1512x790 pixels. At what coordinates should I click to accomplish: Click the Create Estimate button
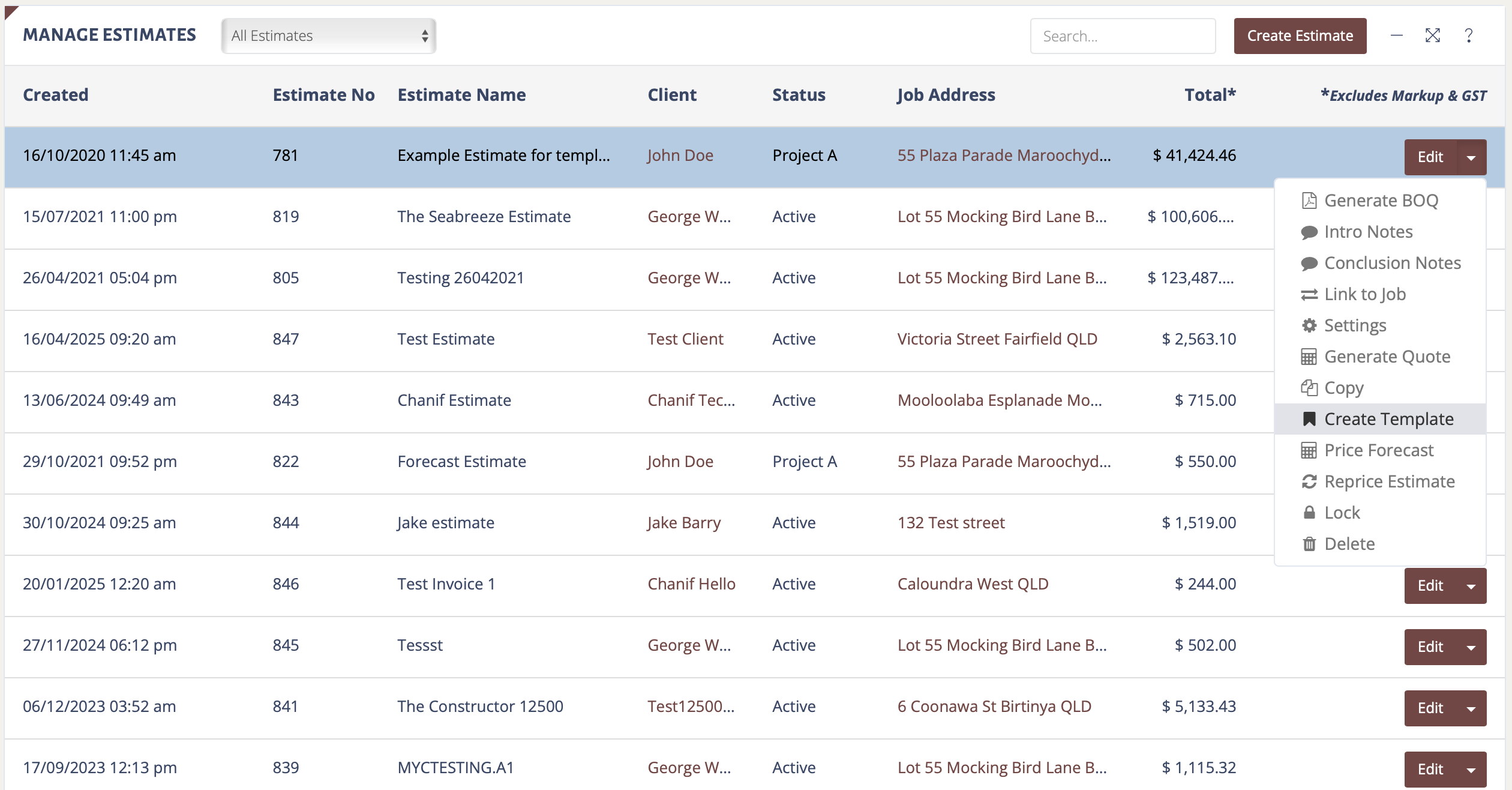[x=1300, y=36]
